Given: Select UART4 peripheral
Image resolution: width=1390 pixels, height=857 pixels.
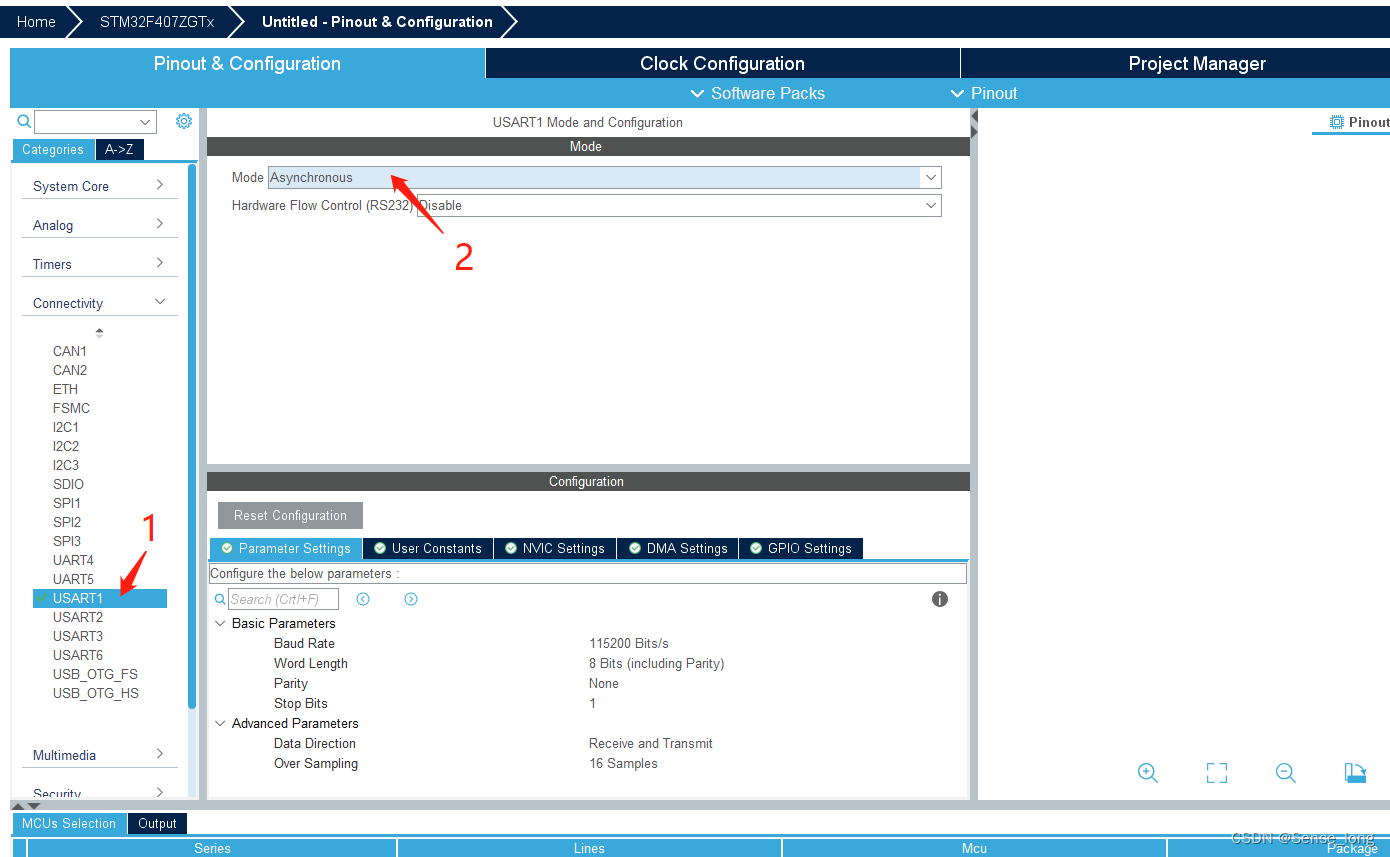Looking at the screenshot, I should 73,560.
